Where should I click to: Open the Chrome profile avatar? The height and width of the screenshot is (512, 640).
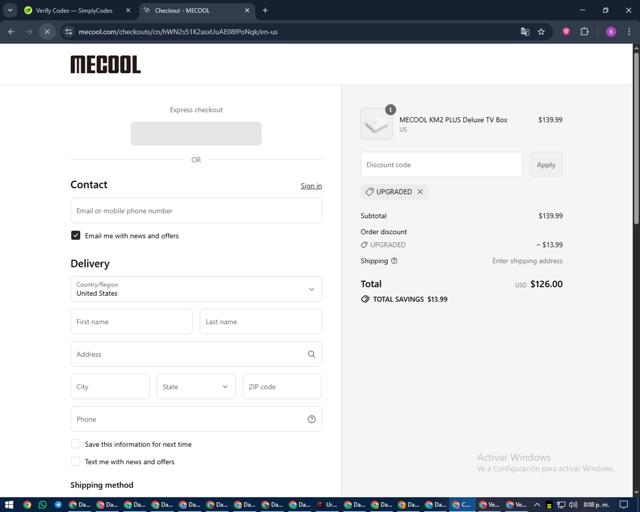[611, 32]
